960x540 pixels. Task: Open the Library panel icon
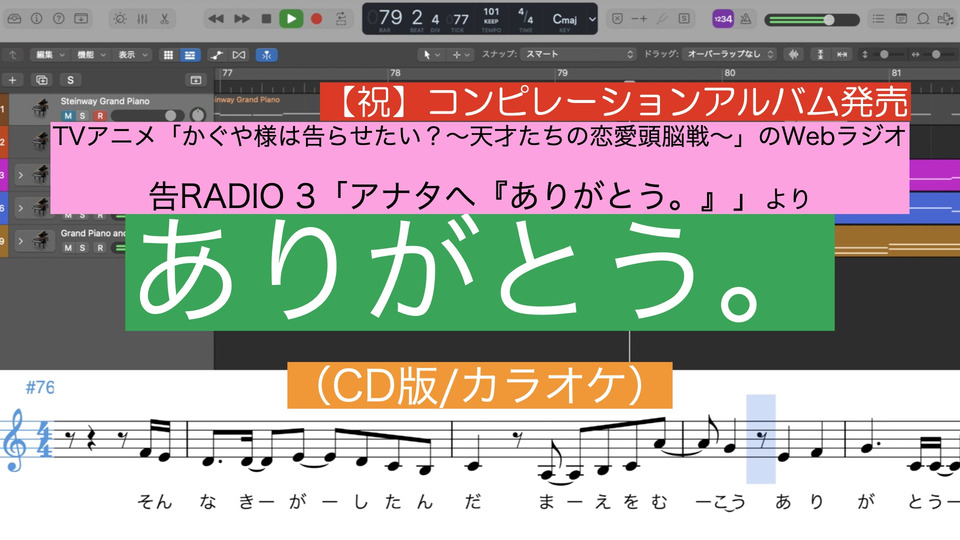click(14, 18)
